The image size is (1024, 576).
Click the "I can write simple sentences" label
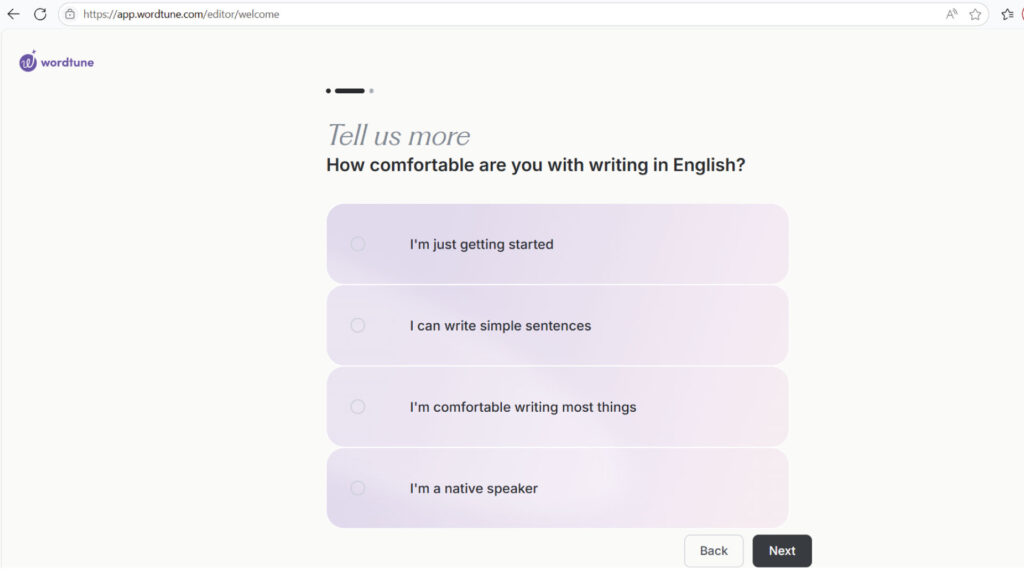click(500, 325)
